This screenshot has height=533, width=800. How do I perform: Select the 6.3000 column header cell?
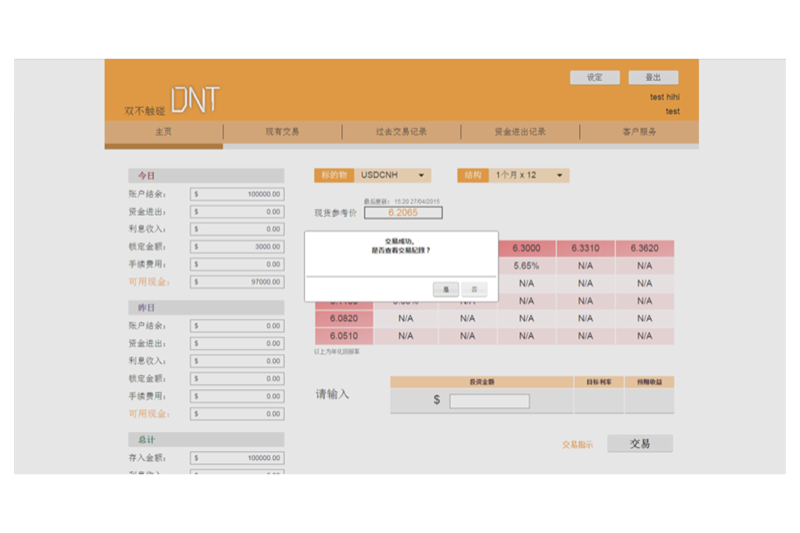(x=527, y=248)
